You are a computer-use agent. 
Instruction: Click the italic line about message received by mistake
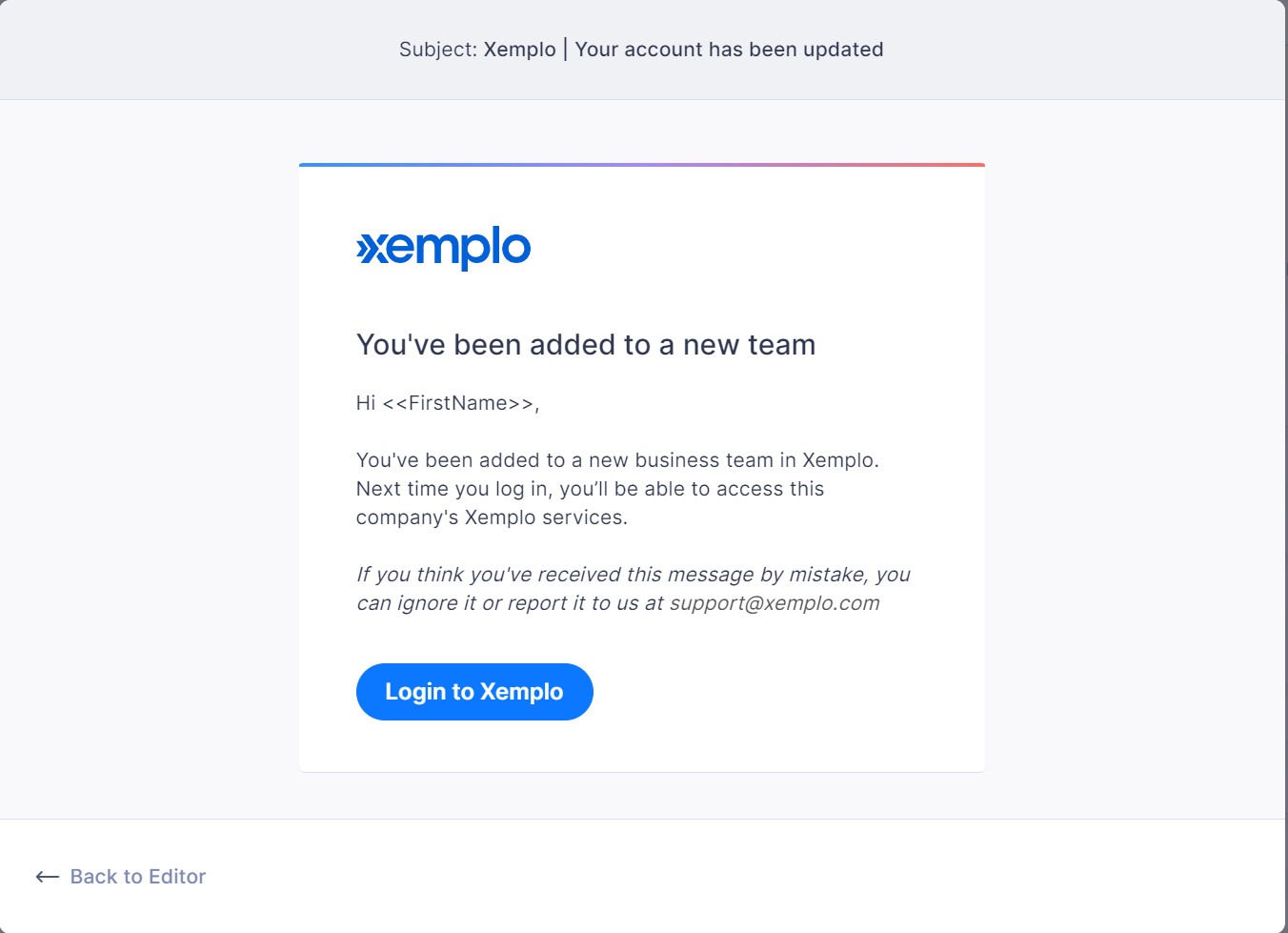click(634, 575)
